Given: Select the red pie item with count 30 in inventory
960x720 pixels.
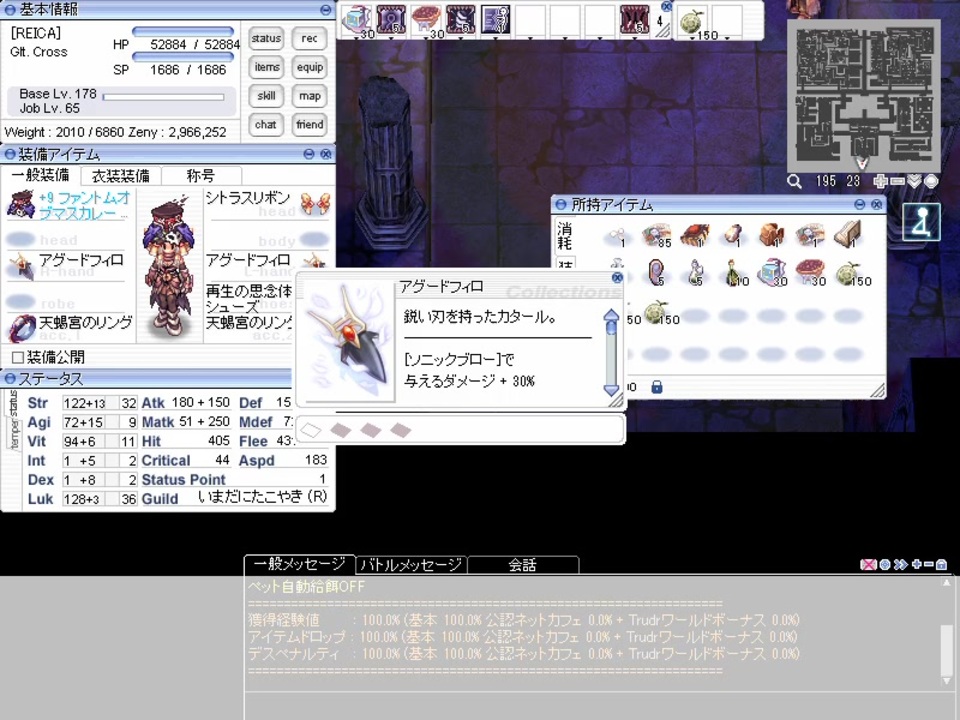Looking at the screenshot, I should [x=810, y=273].
